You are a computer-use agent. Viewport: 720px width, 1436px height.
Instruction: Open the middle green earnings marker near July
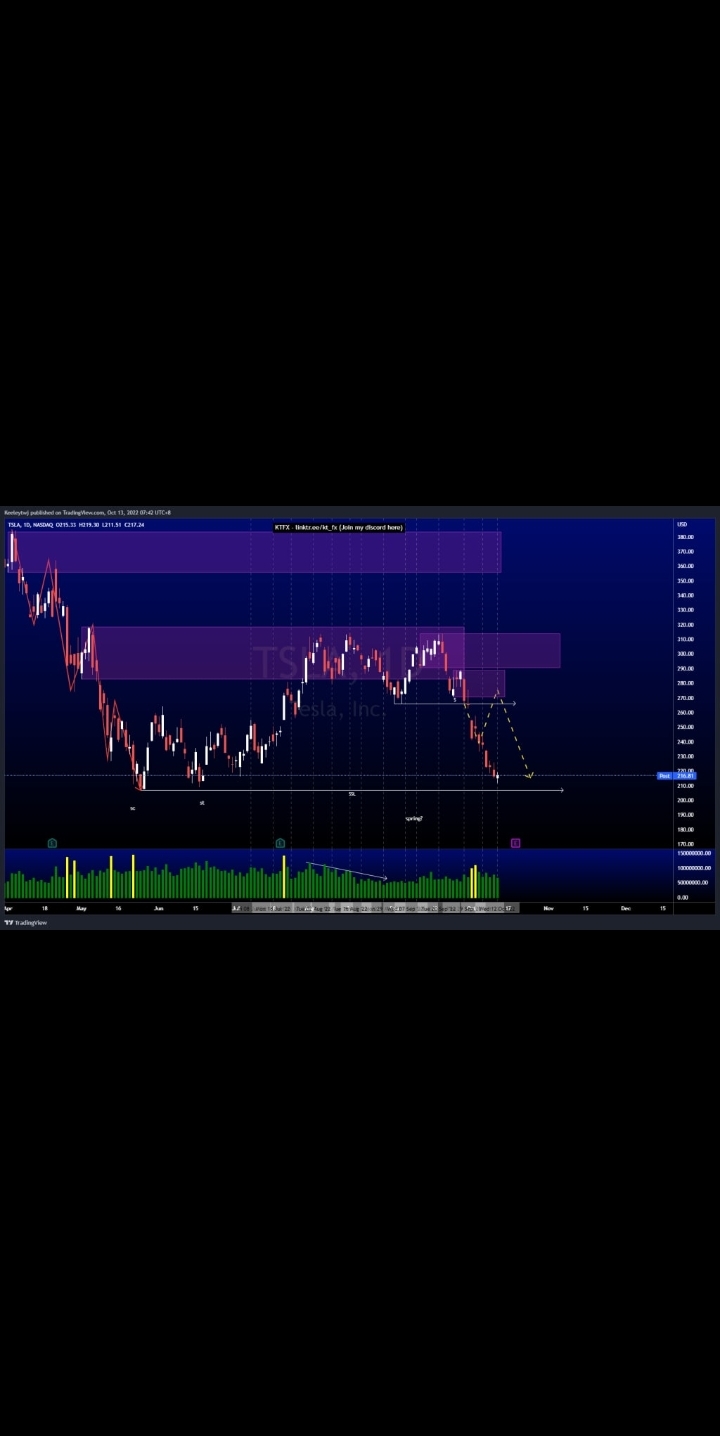click(280, 843)
